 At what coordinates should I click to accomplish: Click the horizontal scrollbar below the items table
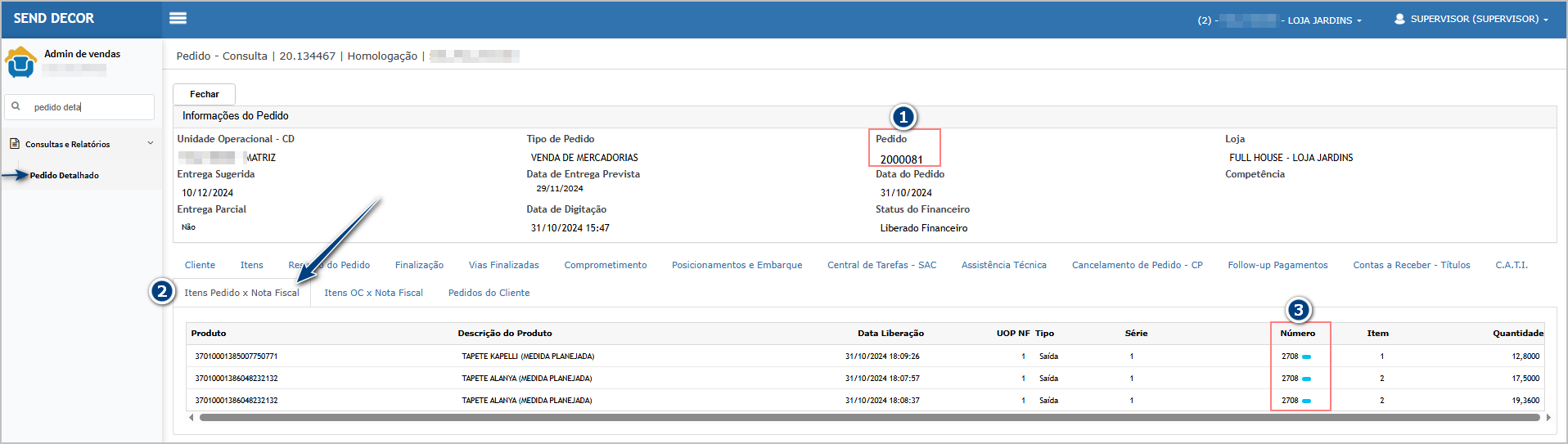point(867,417)
